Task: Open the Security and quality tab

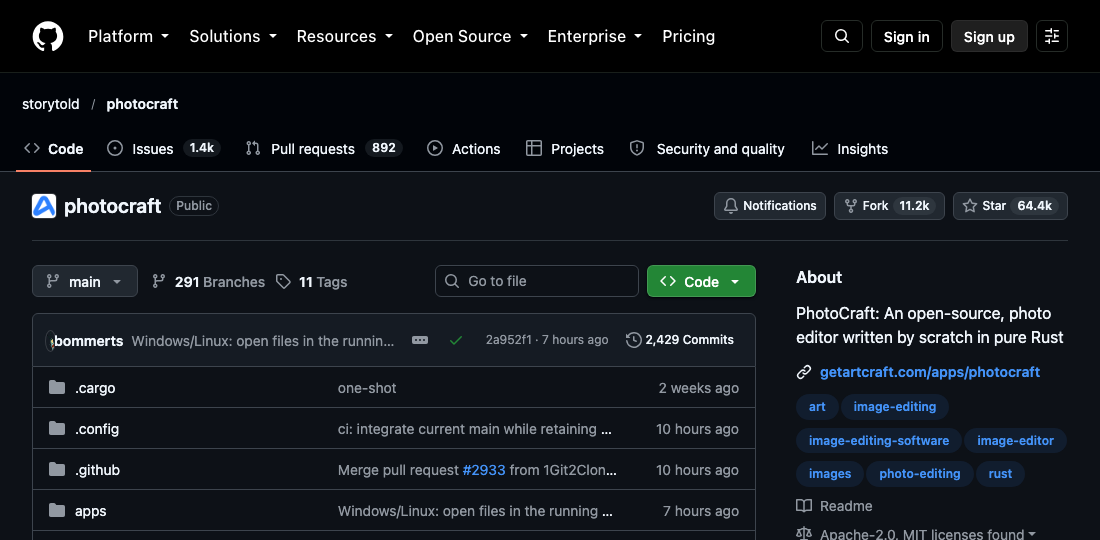Action: point(707,149)
